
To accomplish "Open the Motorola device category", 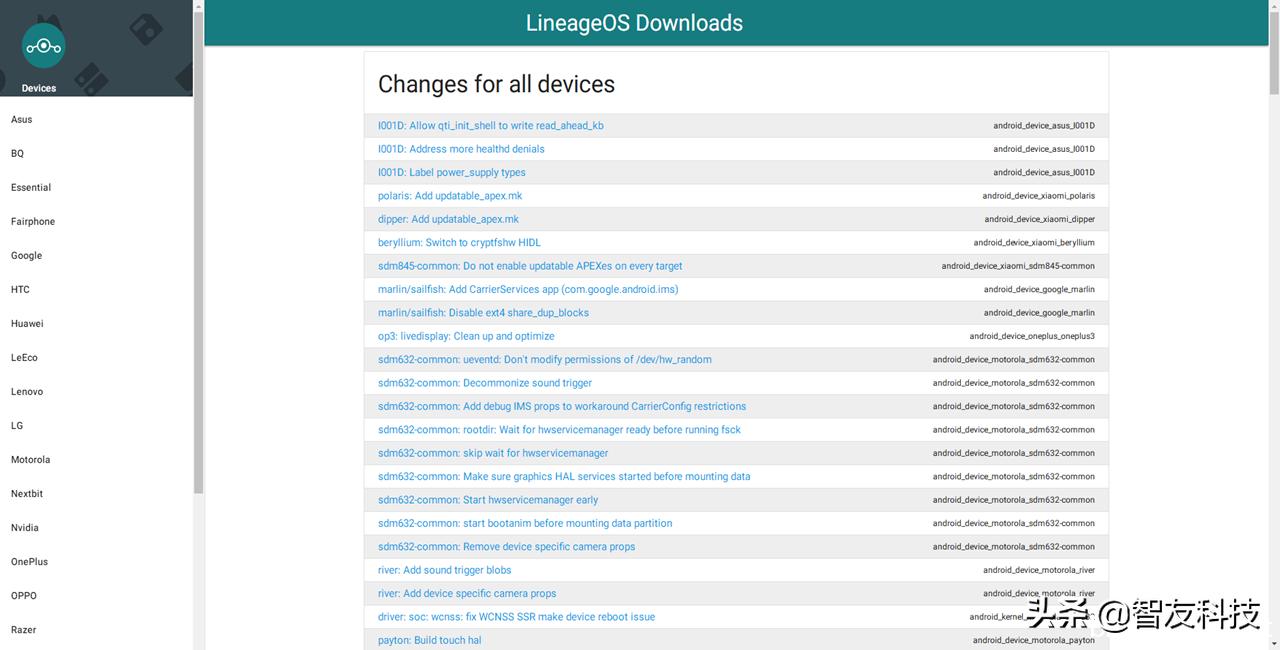I will pyautogui.click(x=31, y=460).
